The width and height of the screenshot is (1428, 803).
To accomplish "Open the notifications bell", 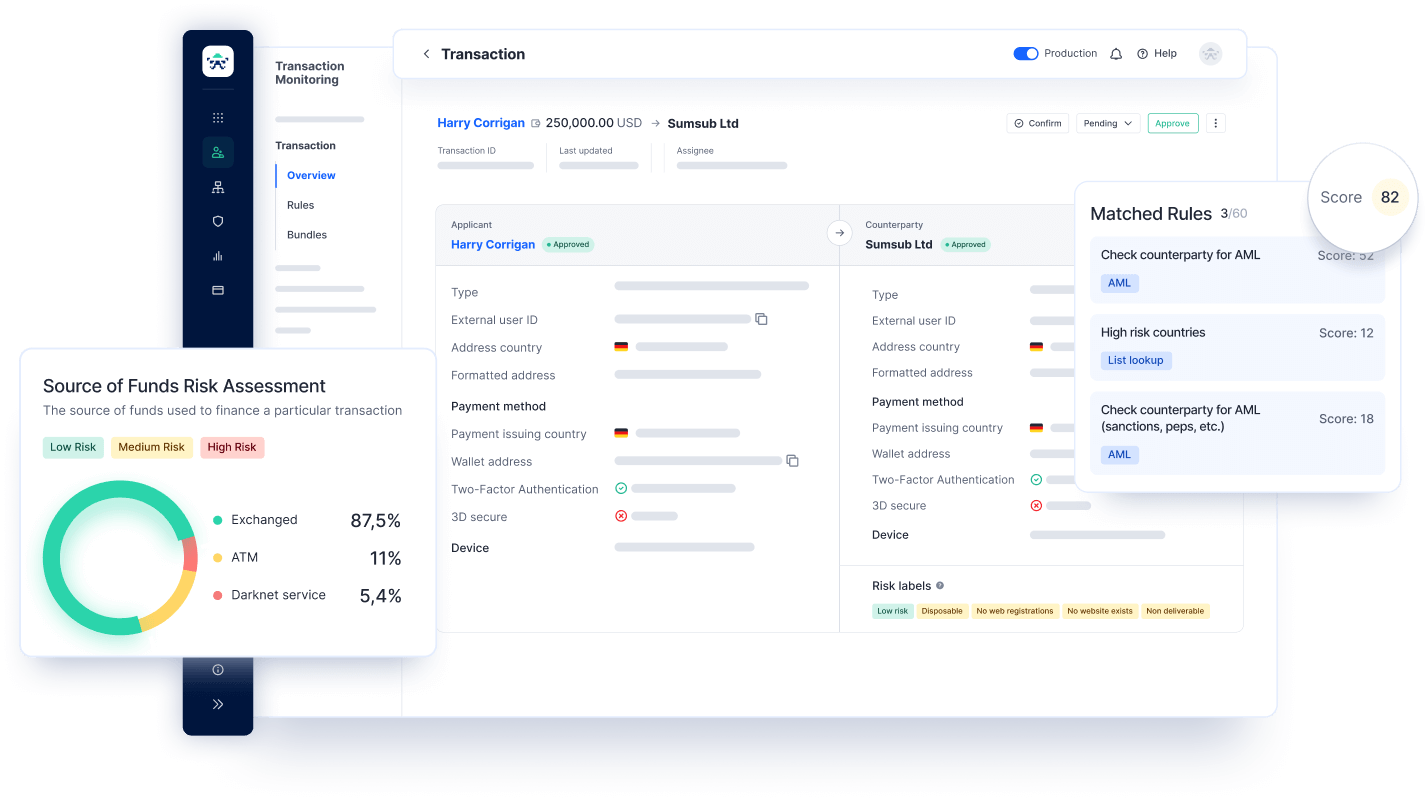I will pyautogui.click(x=1116, y=54).
